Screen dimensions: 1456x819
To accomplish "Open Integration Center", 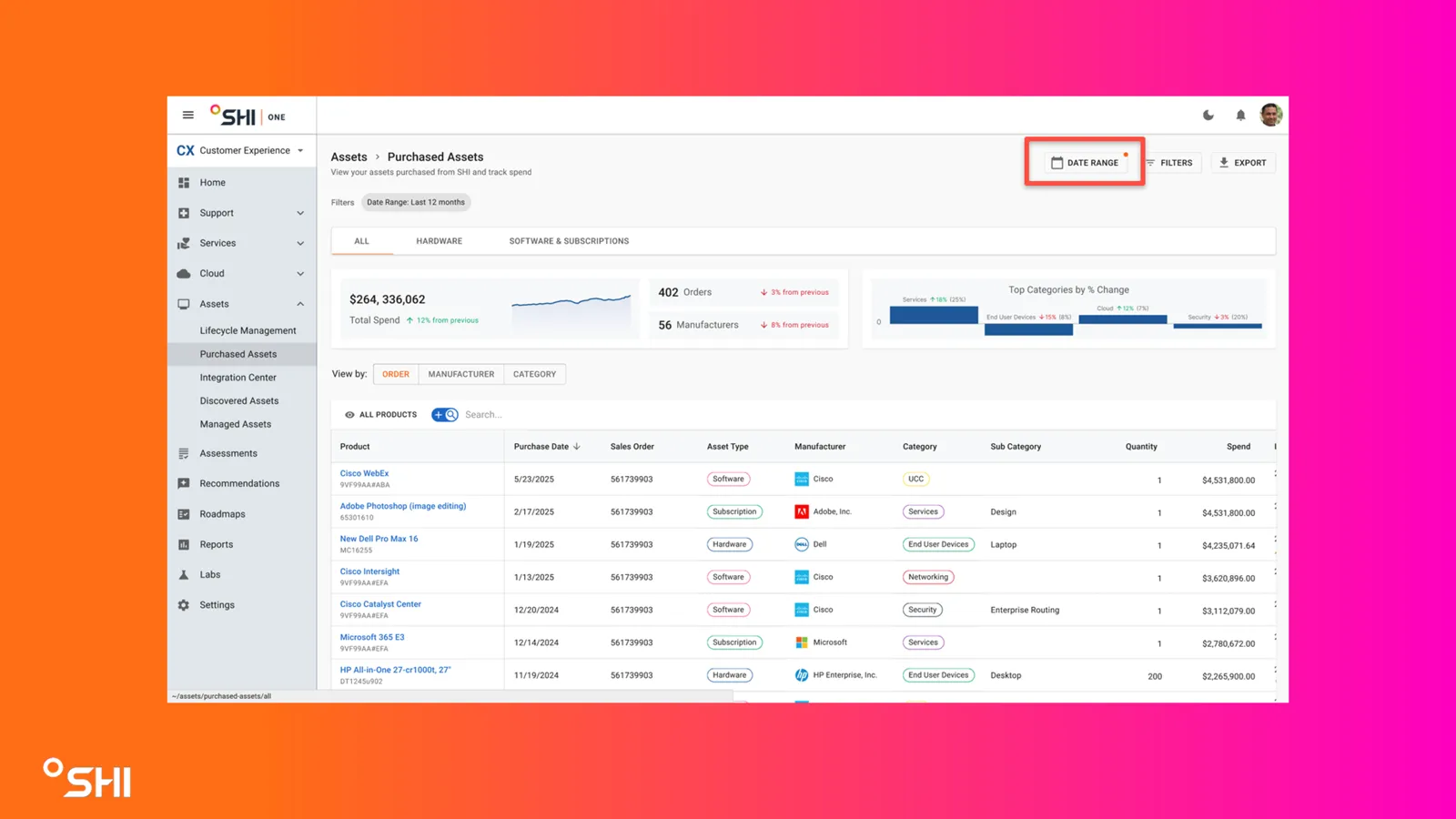I will tap(238, 378).
